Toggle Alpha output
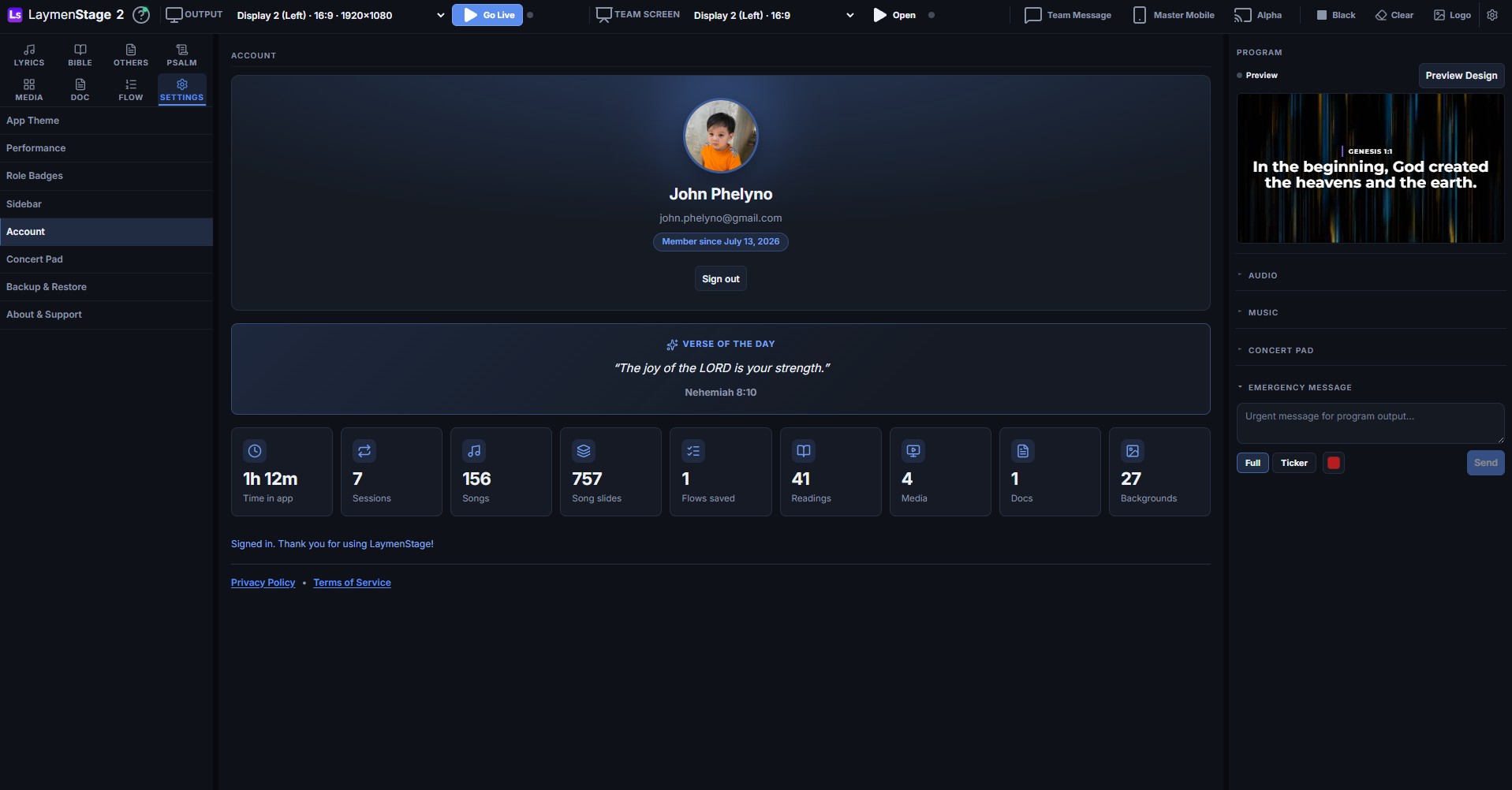The image size is (1512, 790). point(1258,15)
